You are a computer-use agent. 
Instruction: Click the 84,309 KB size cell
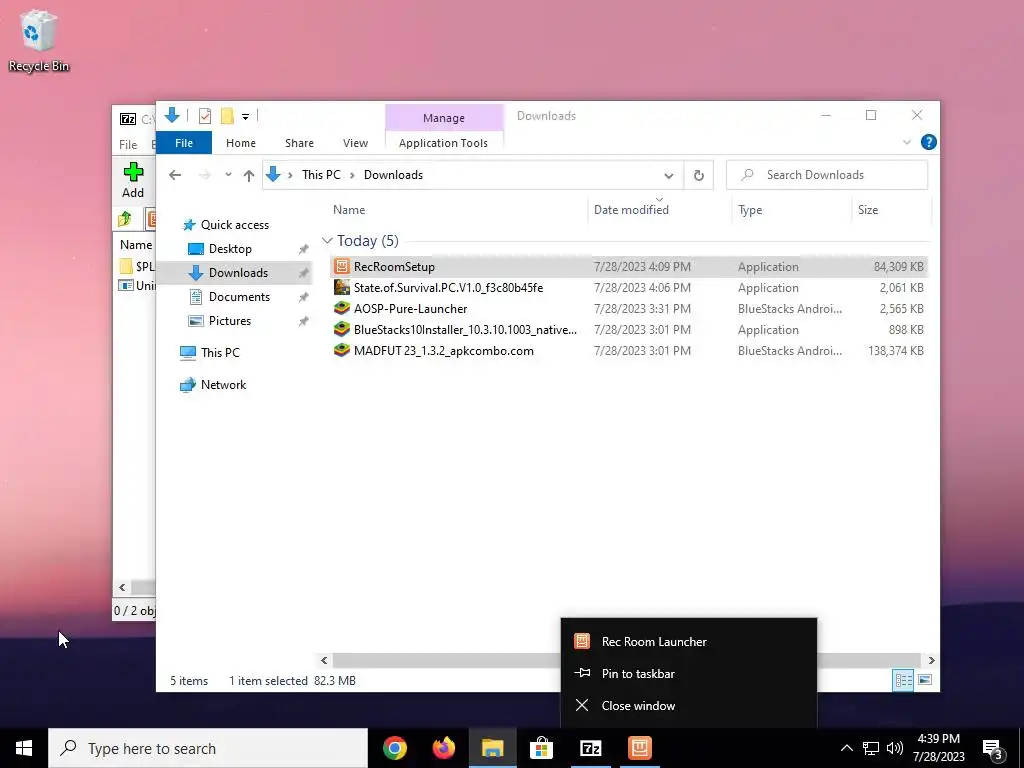click(x=899, y=266)
